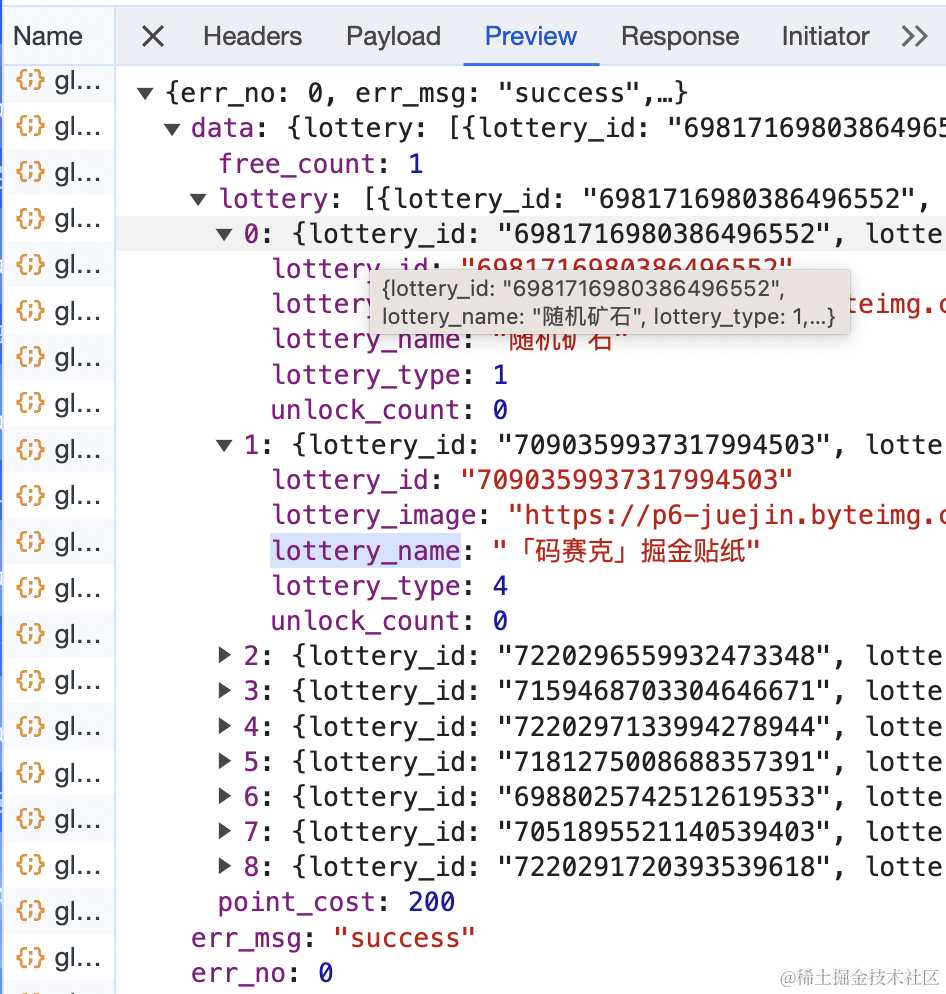Click the Name column header
The height and width of the screenshot is (994, 946).
coord(48,36)
